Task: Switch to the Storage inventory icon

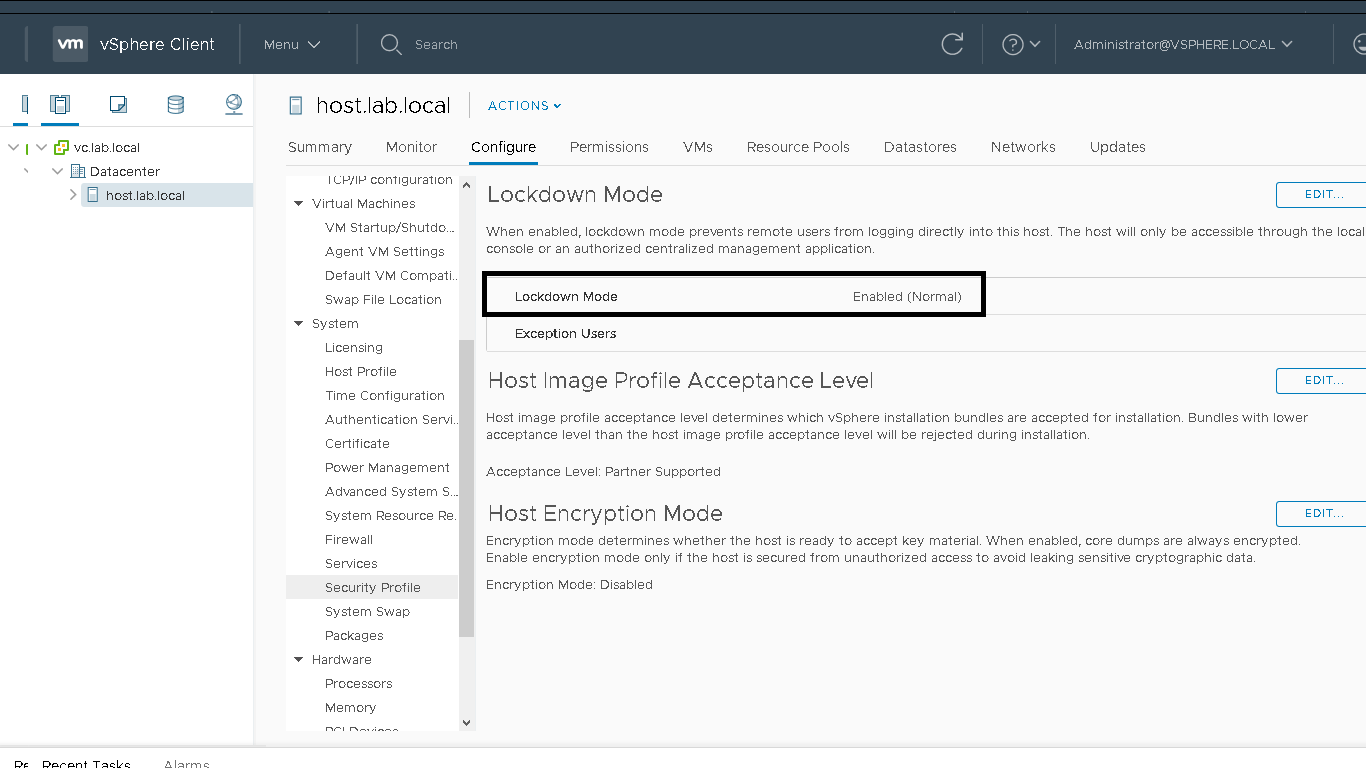Action: pyautogui.click(x=176, y=104)
